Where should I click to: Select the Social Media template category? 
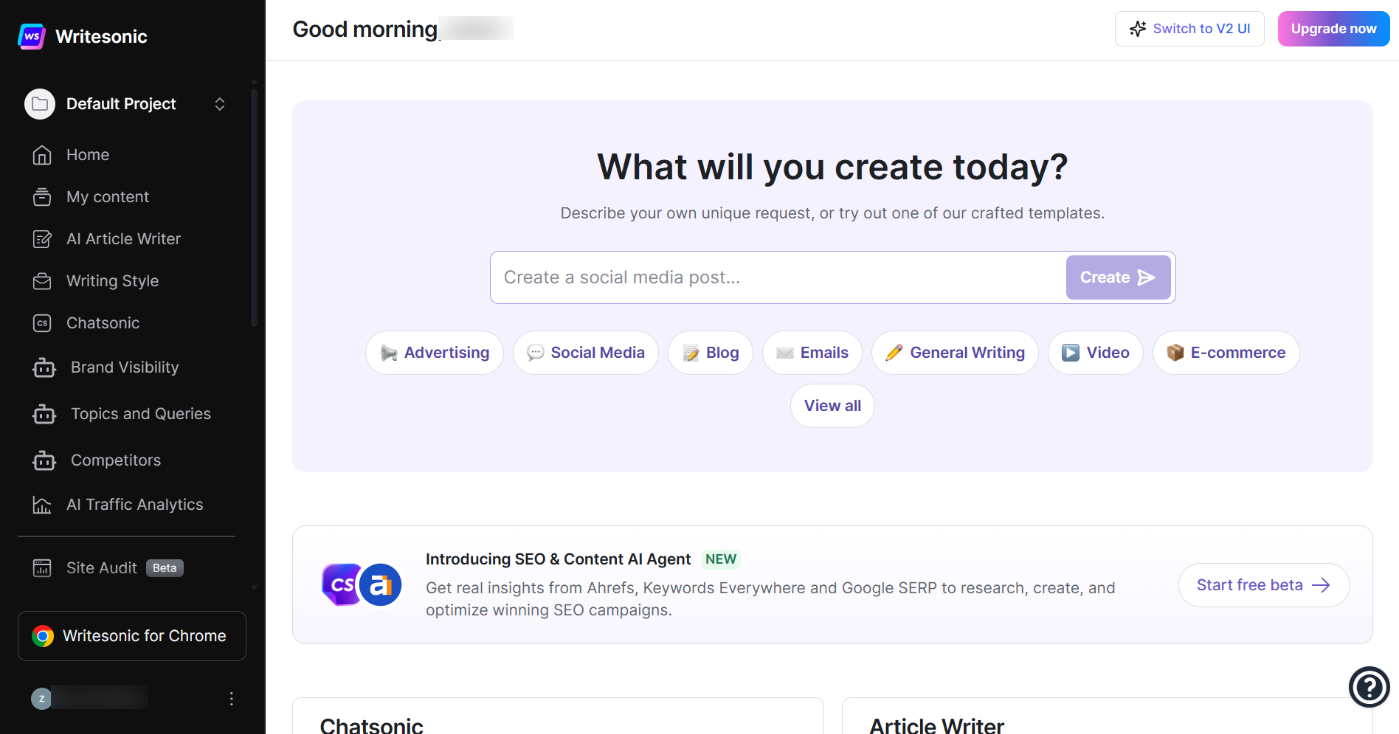pyautogui.click(x=586, y=353)
